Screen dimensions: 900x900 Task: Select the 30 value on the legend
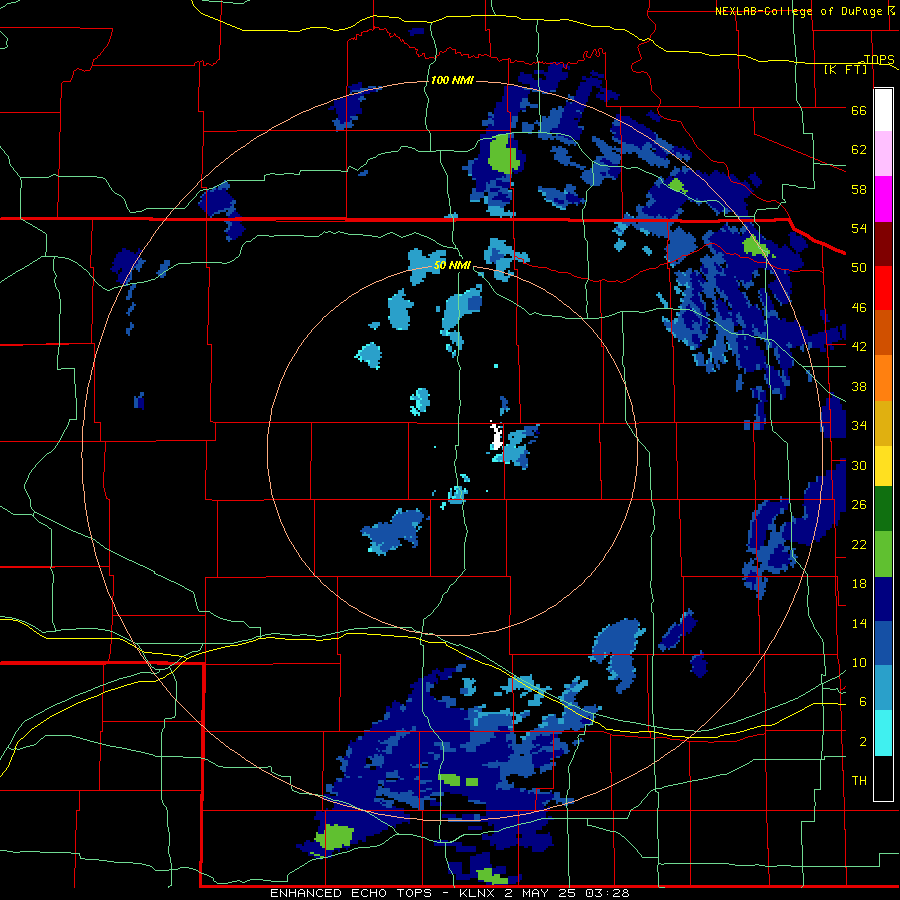pos(859,465)
